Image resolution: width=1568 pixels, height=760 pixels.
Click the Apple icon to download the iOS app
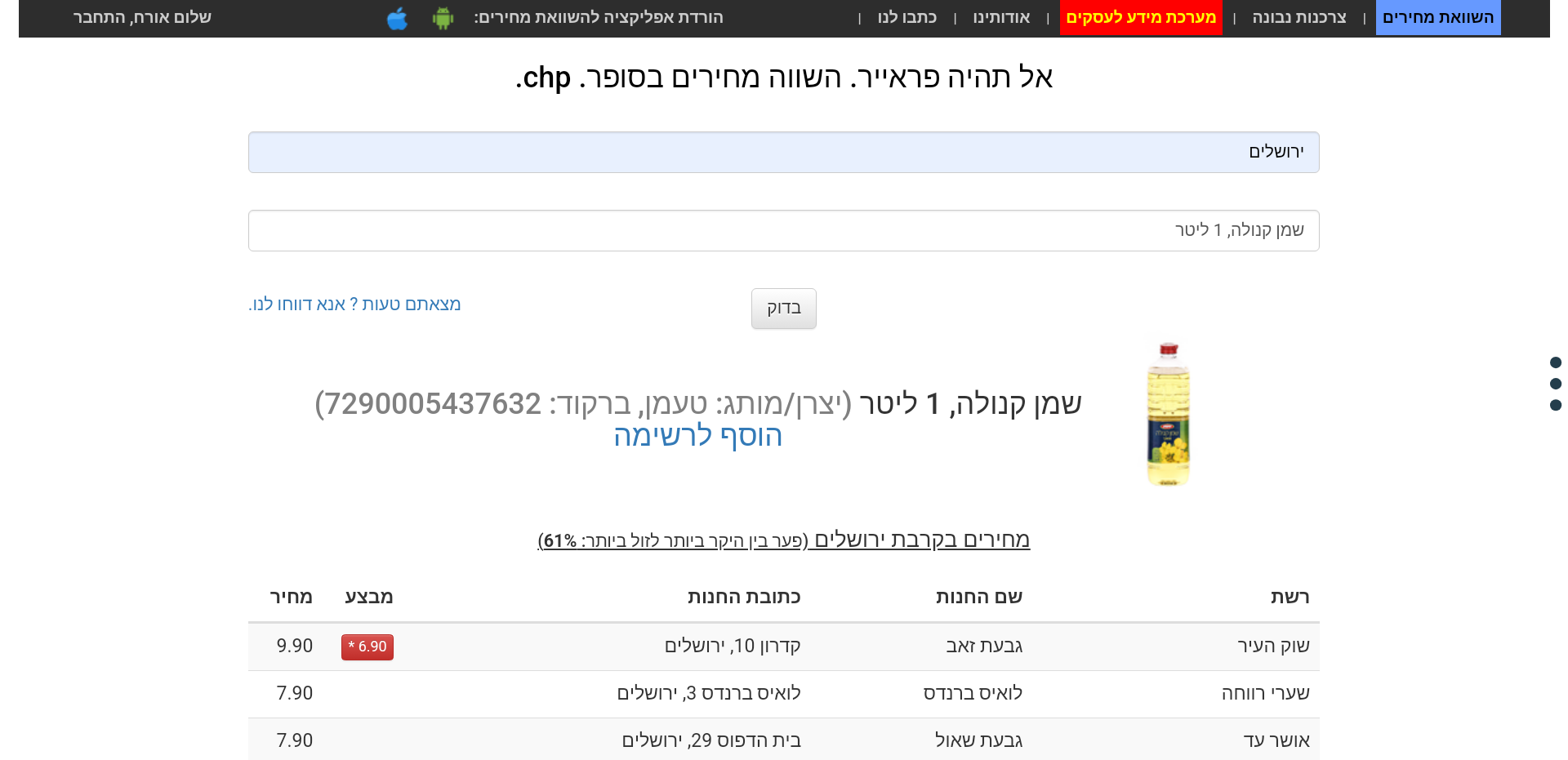tap(398, 18)
